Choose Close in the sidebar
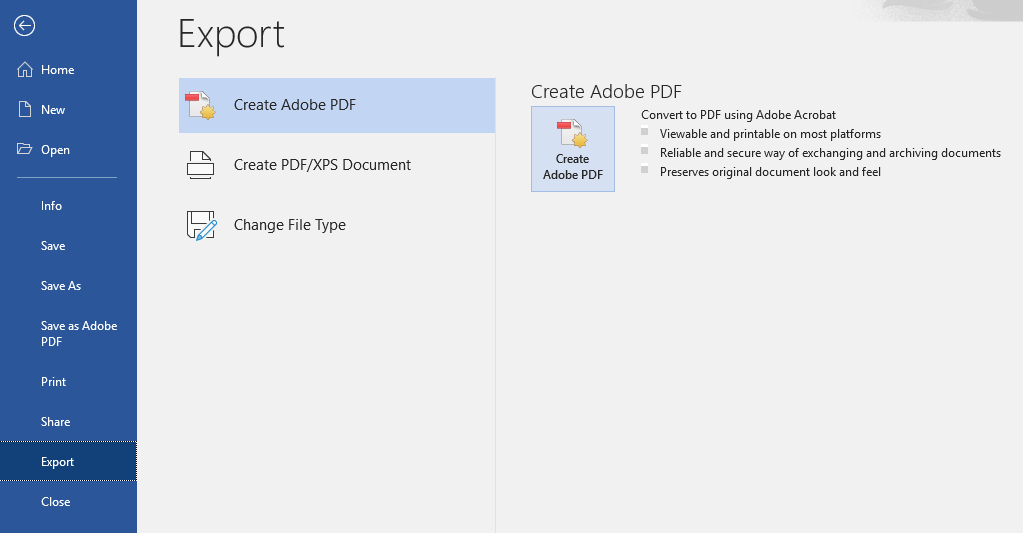1023x533 pixels. 69,502
